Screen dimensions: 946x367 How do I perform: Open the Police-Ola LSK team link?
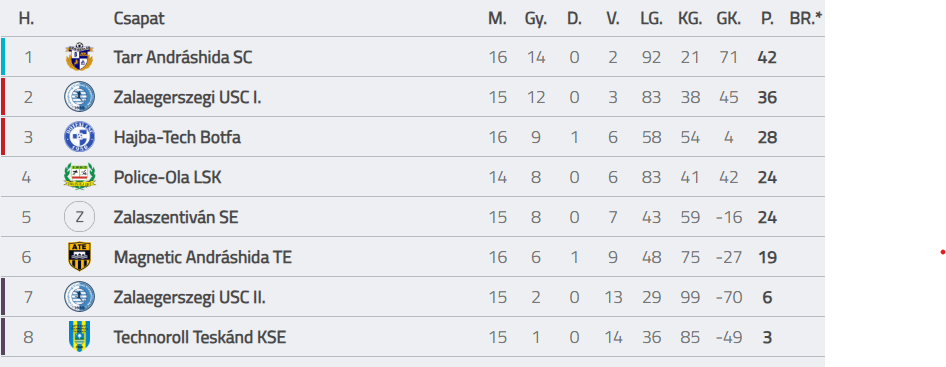[x=168, y=177]
